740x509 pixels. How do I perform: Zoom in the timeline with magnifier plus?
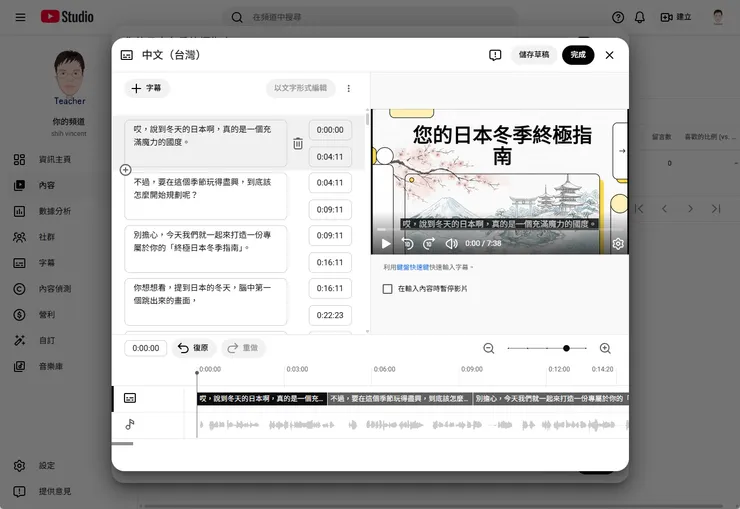tap(605, 349)
